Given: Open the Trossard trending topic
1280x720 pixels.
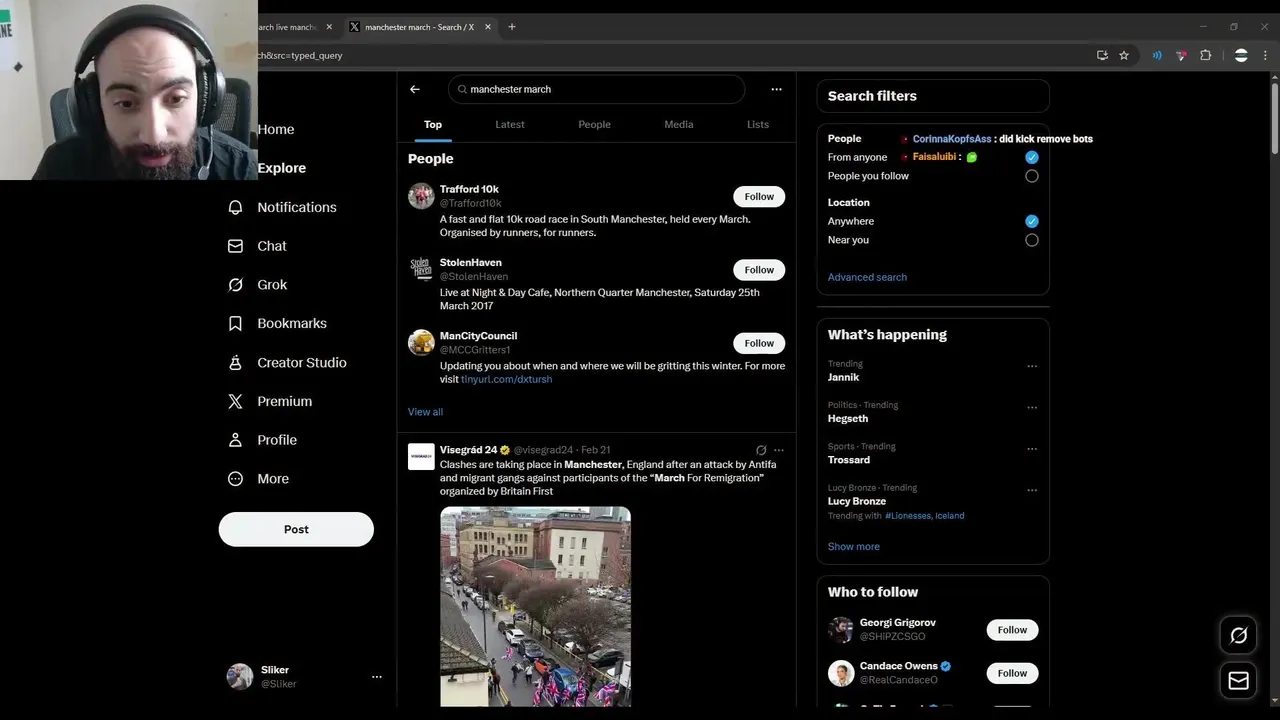Looking at the screenshot, I should click(849, 460).
